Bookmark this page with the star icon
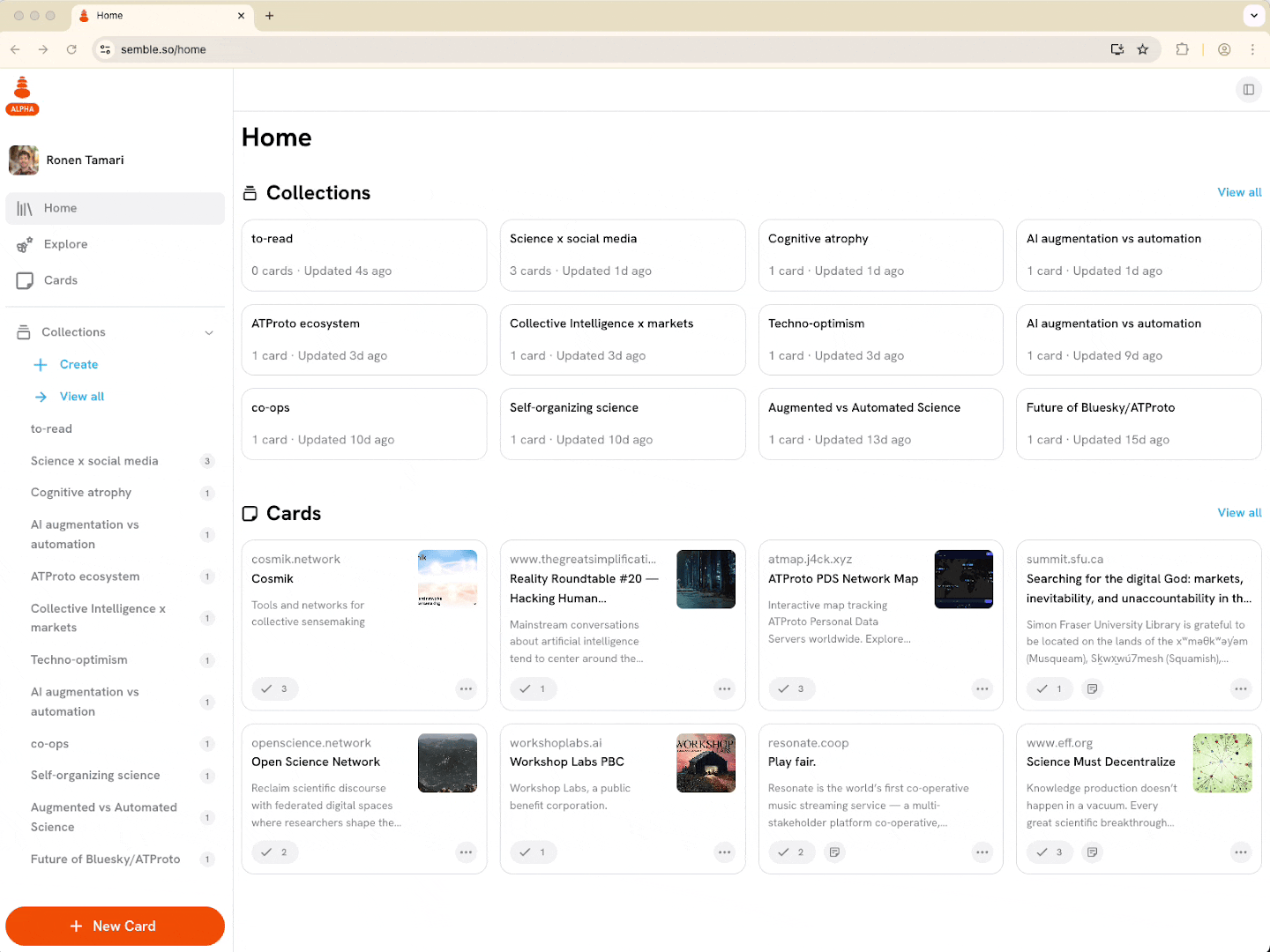 click(1143, 49)
